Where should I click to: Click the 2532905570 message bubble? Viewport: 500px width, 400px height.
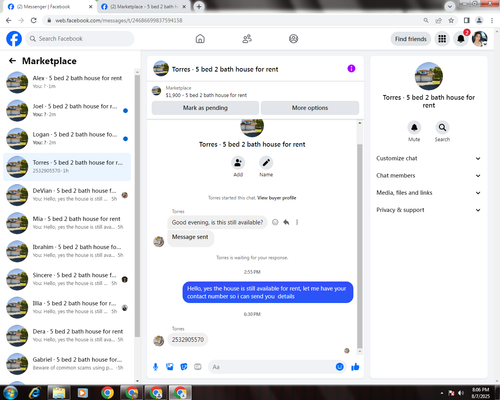(188, 340)
